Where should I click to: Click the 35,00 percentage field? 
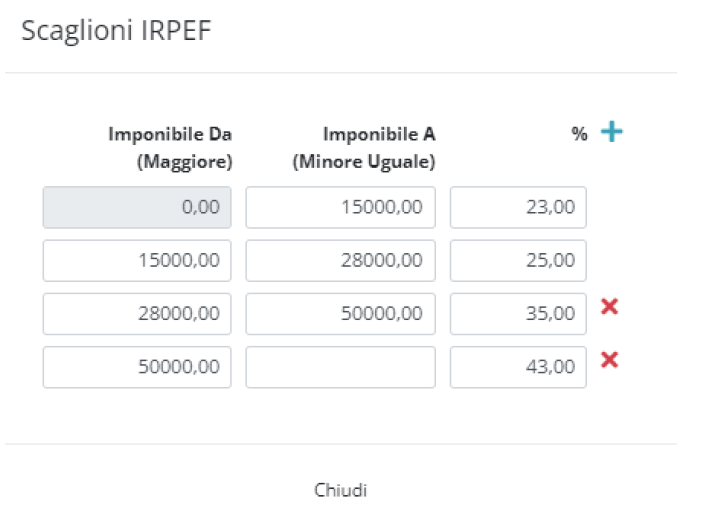[x=518, y=314]
